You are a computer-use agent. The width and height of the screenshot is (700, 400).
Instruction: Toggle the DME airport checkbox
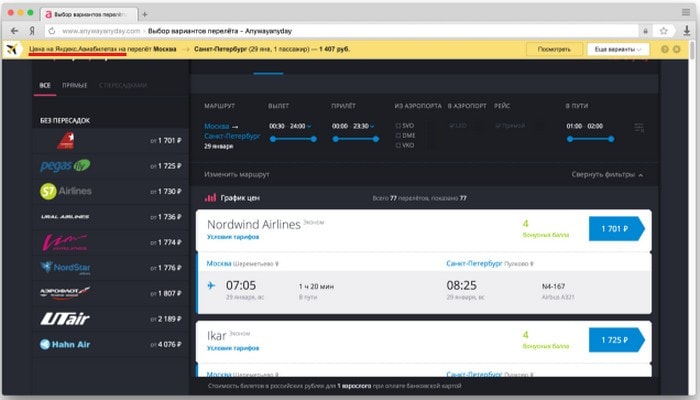pyautogui.click(x=398, y=136)
